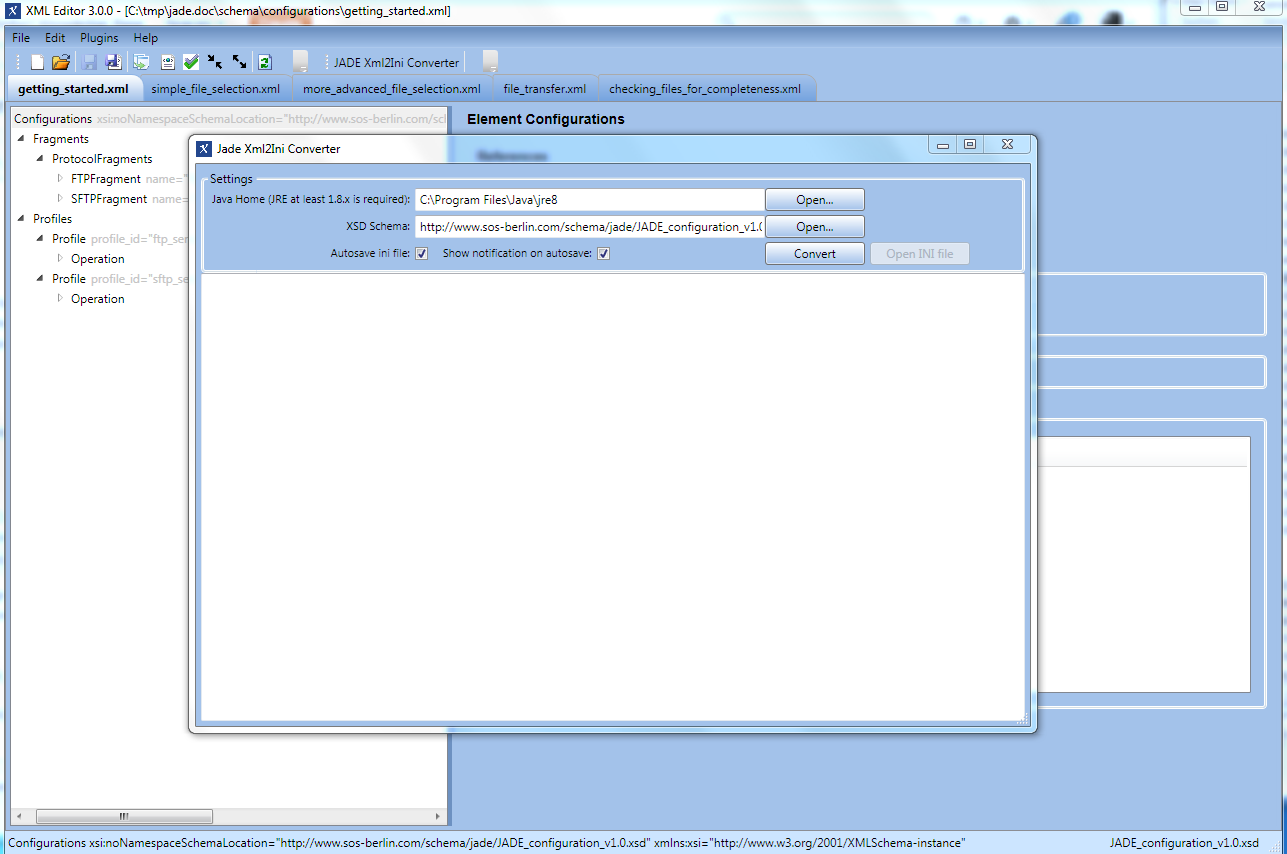This screenshot has height=854, width=1287.
Task: Click JADE_configuration_v1.0.xsd in status bar
Action: 1184,843
